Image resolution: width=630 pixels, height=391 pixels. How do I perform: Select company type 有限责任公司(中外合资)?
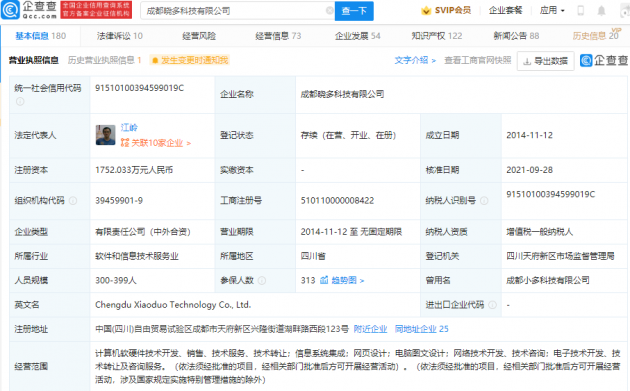[x=143, y=232]
